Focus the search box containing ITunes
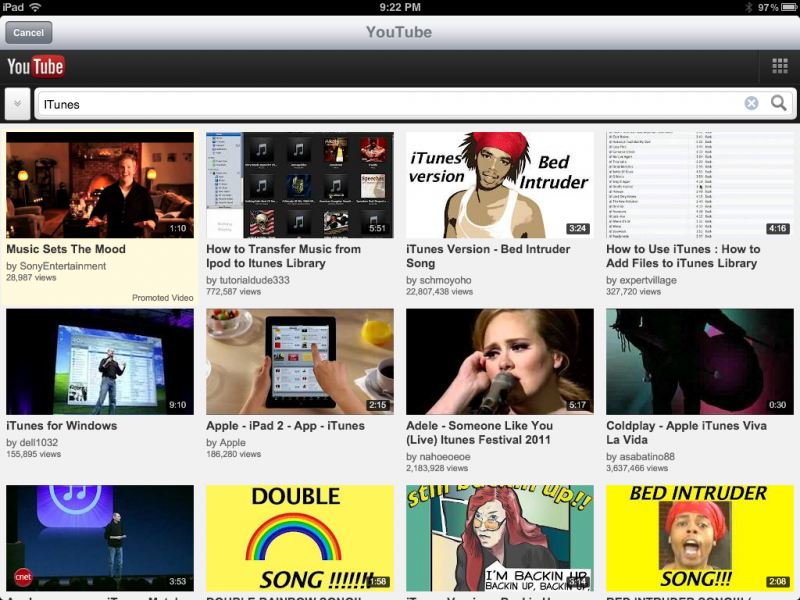800x600 pixels. [x=390, y=104]
